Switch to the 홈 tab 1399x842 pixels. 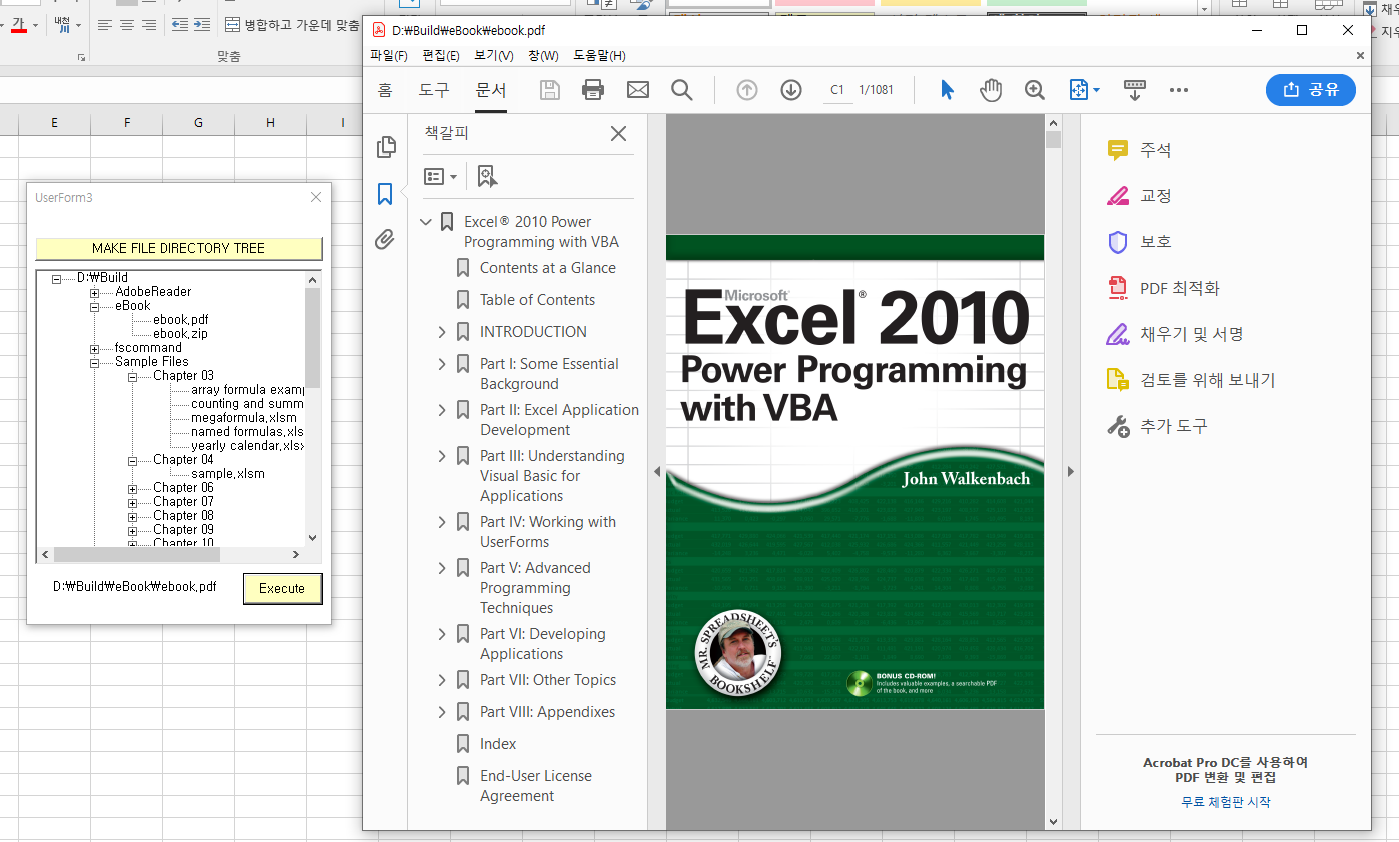(385, 90)
